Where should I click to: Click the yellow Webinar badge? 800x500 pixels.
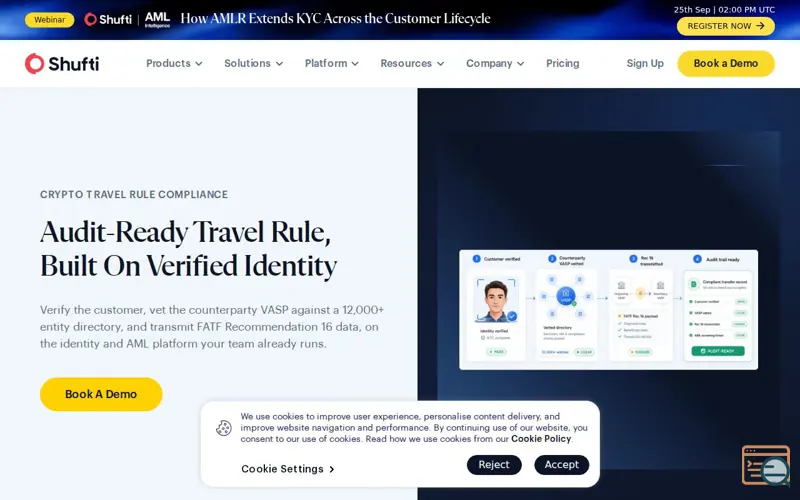pos(49,20)
